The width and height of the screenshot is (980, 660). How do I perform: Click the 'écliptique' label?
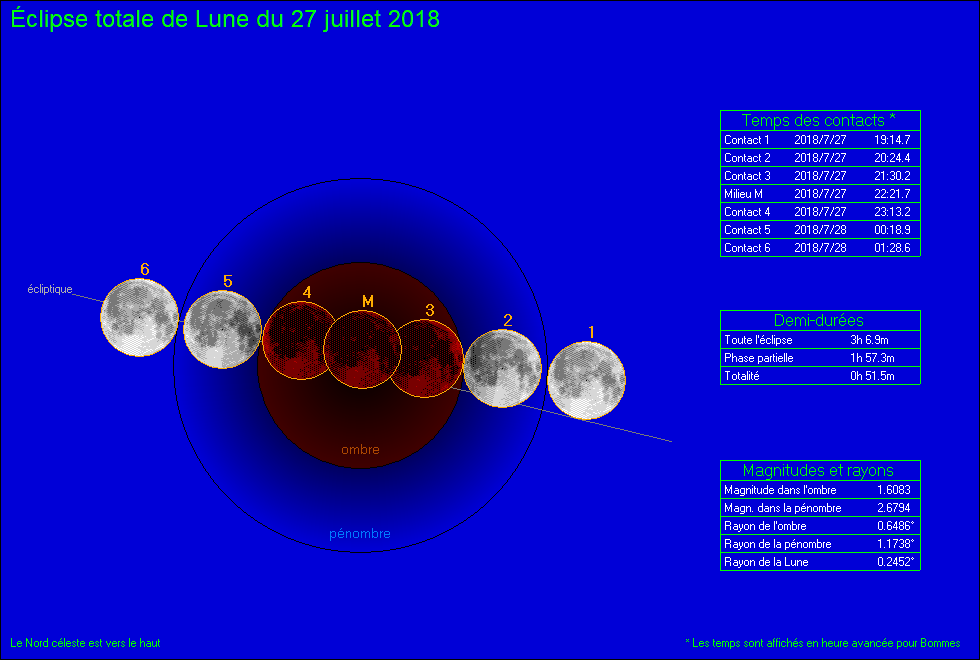pos(50,289)
